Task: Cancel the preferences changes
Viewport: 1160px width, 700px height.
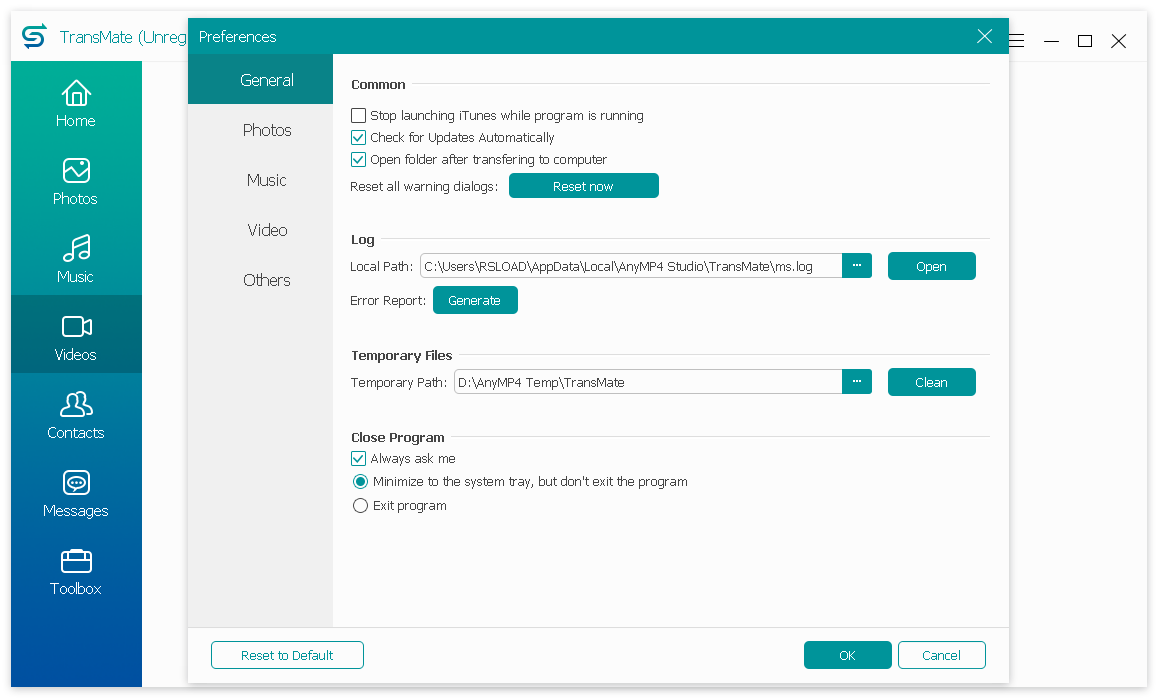Action: [x=942, y=656]
